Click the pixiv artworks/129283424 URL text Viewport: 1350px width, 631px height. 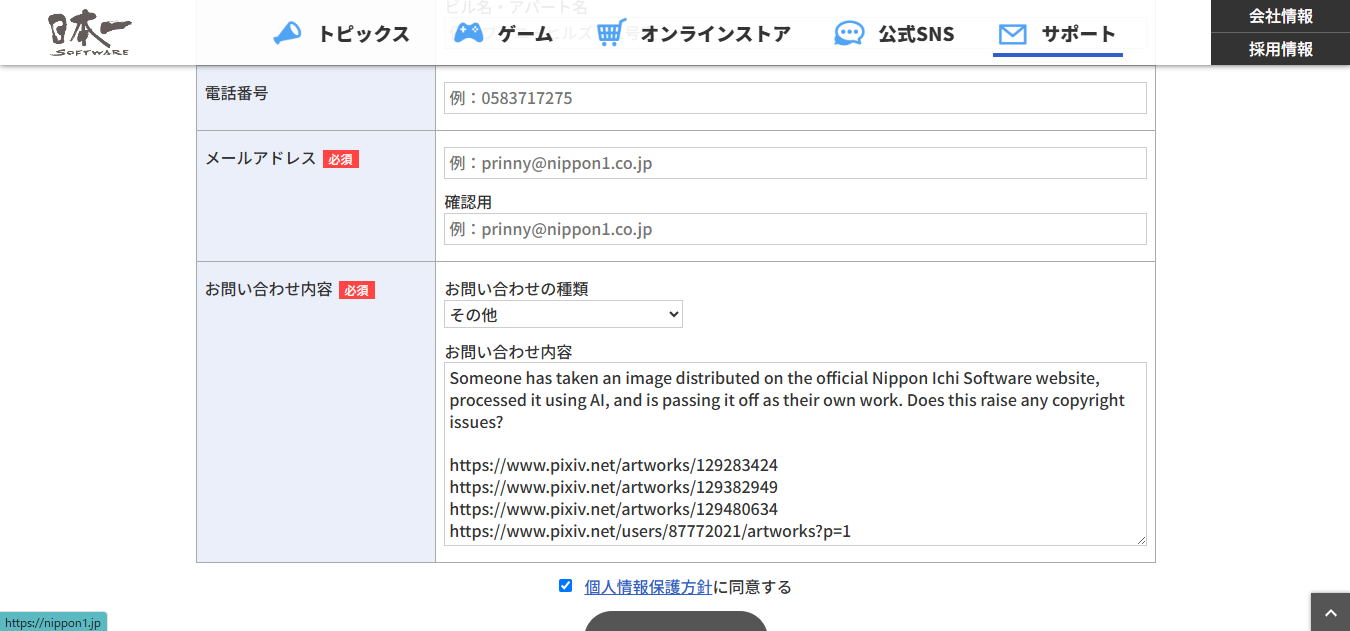point(613,465)
